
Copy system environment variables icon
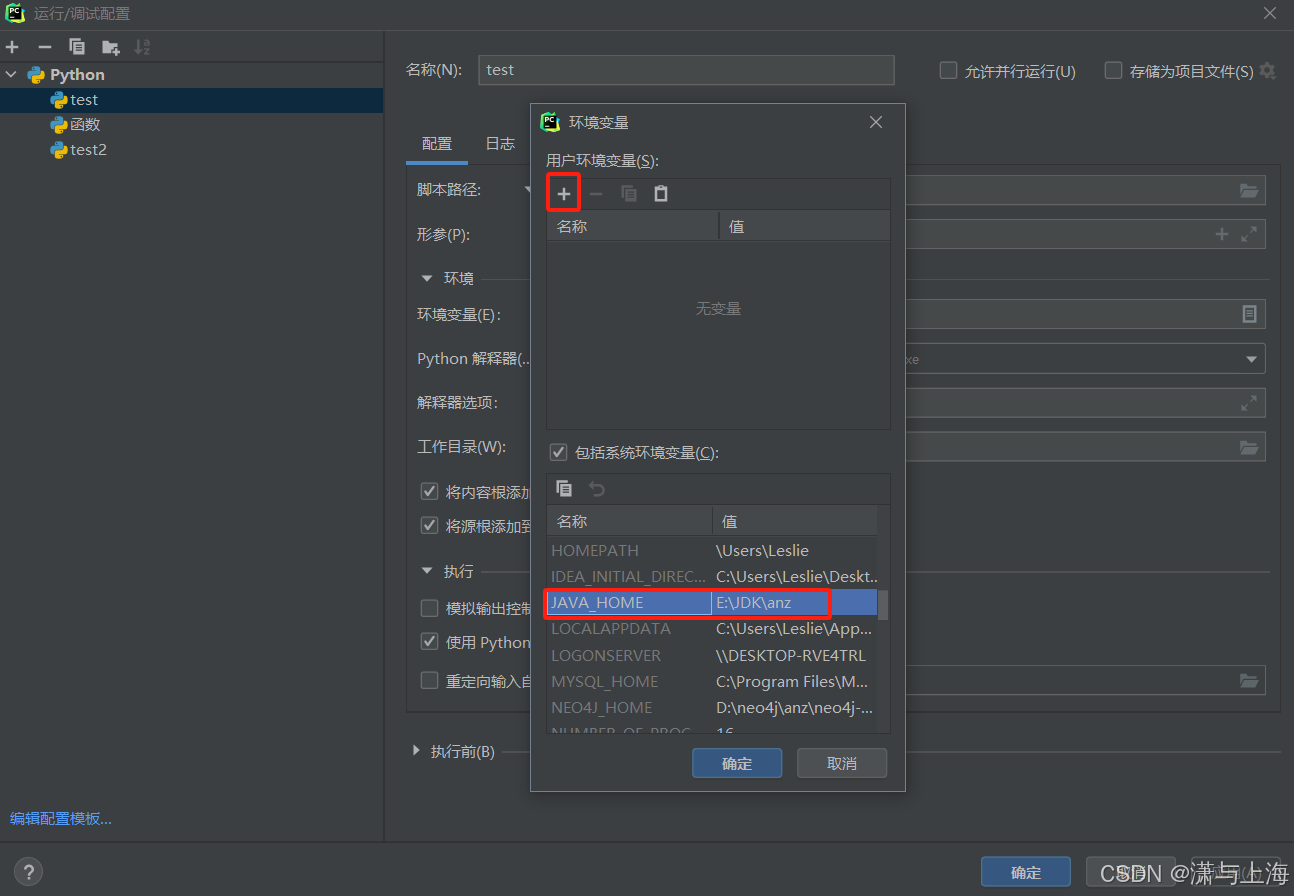[x=564, y=489]
